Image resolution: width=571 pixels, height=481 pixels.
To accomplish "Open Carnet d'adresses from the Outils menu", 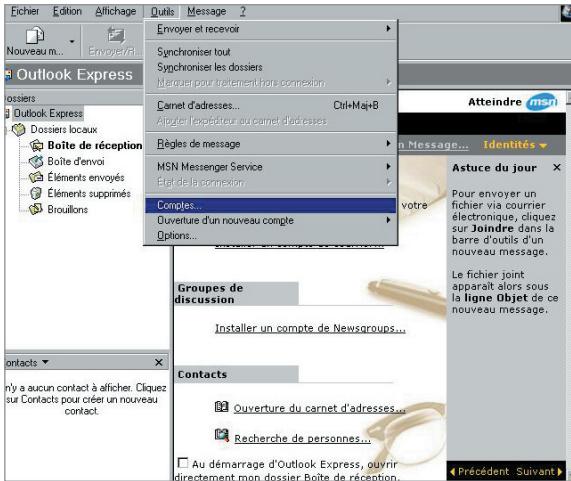I will point(271,106).
